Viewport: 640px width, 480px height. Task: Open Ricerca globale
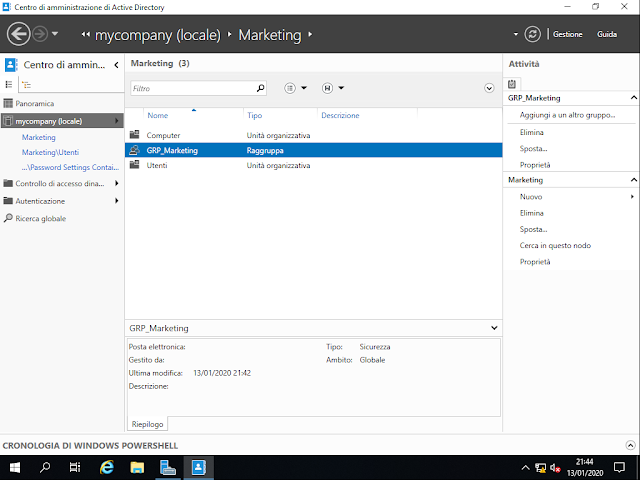pyautogui.click(x=40, y=219)
